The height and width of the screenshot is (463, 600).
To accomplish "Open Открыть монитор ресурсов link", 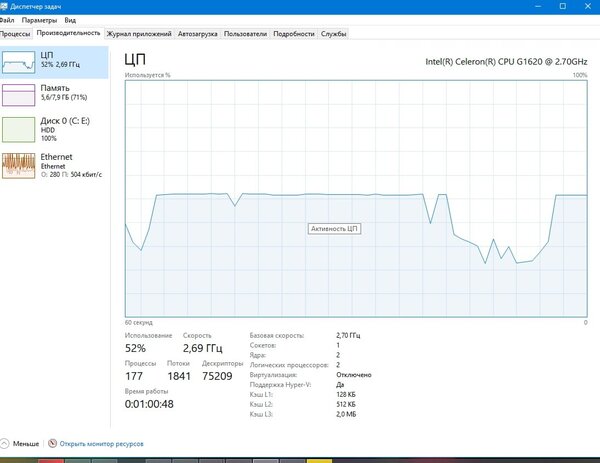I will pos(101,444).
